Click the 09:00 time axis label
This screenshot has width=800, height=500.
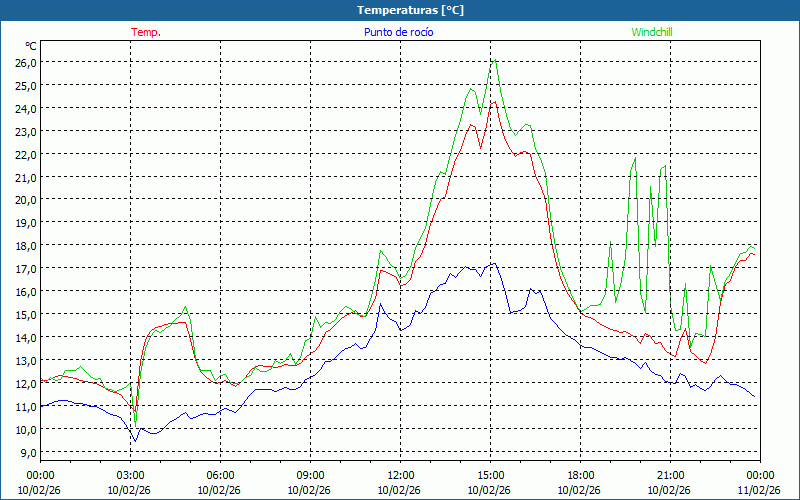[x=310, y=475]
